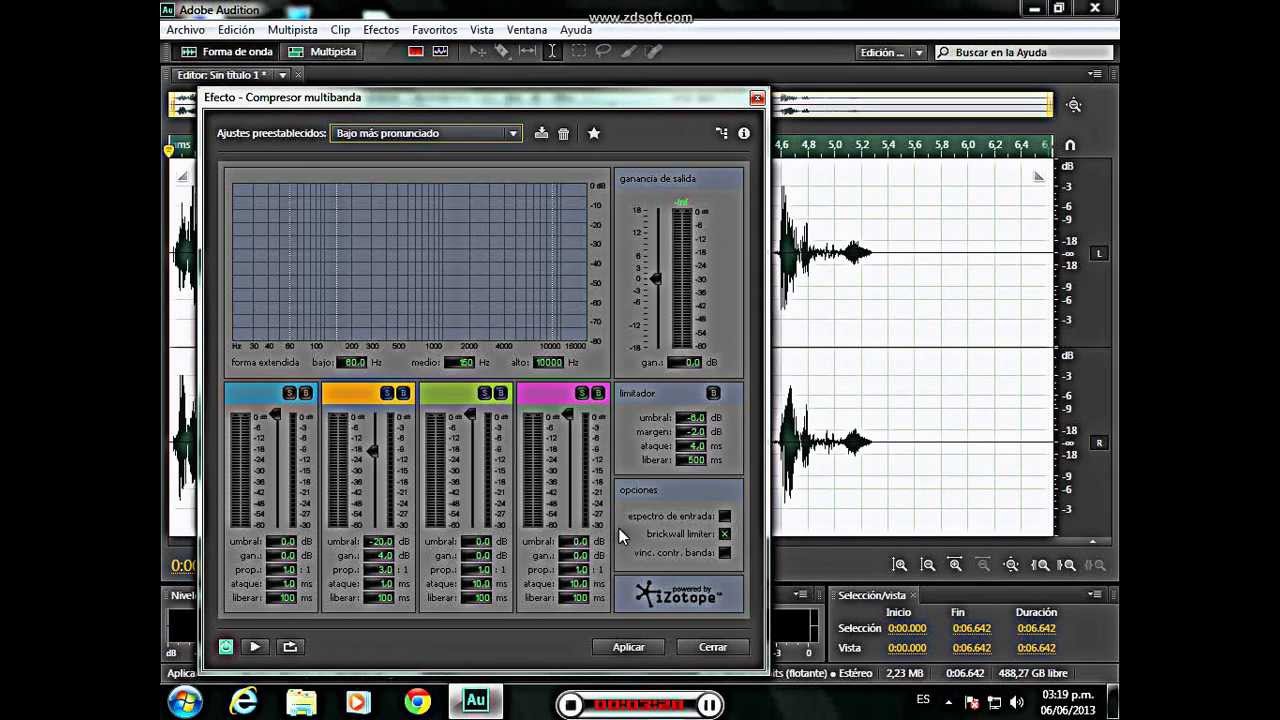Zoom out amplitude icon below waveform
The width and height of the screenshot is (1280, 720).
(x=928, y=565)
